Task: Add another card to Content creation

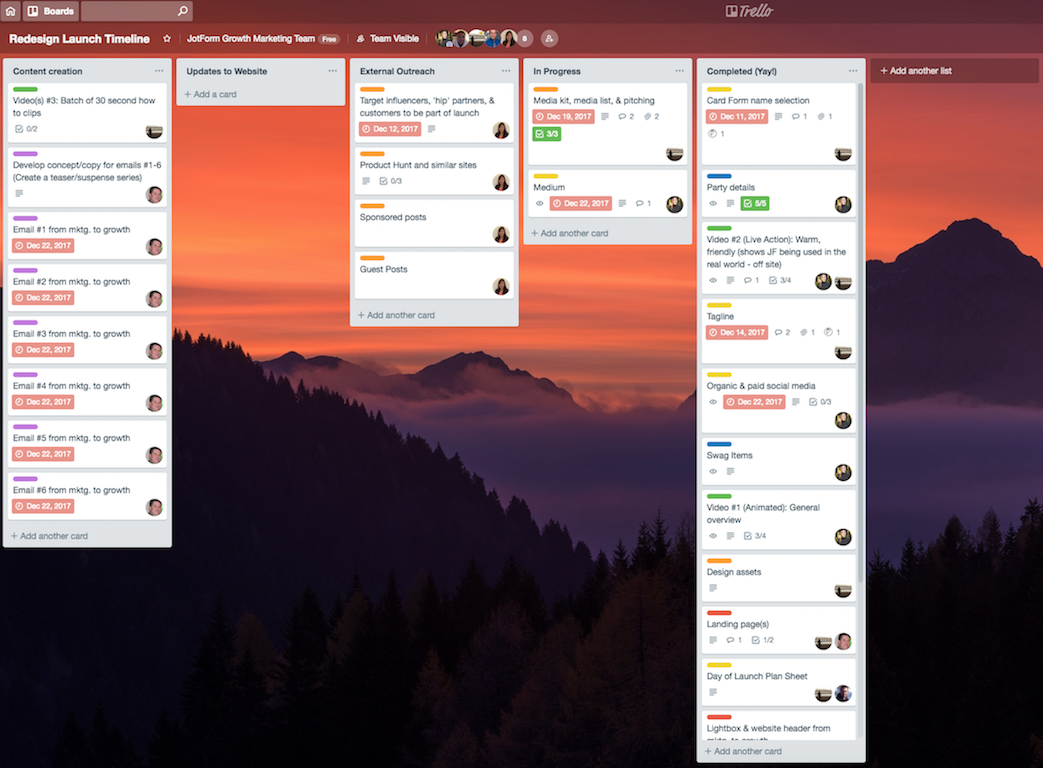Action: [x=49, y=536]
